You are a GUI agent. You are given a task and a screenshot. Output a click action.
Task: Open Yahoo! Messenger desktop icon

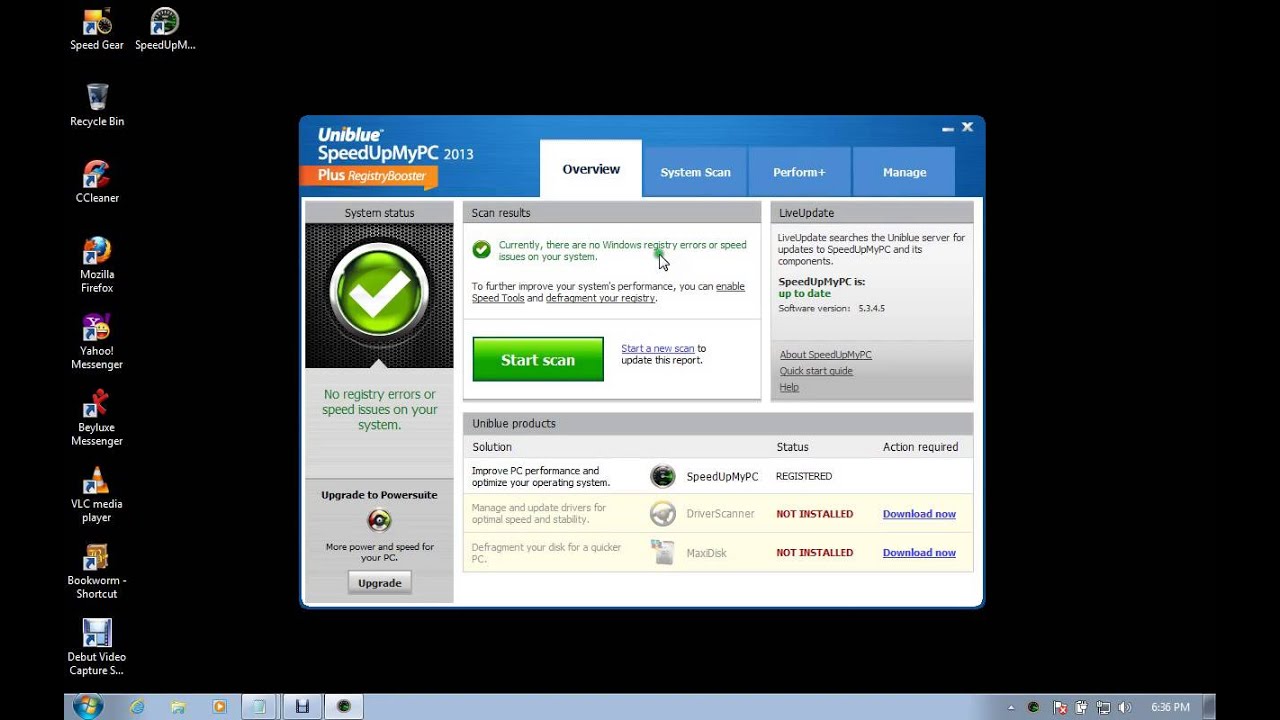(x=97, y=342)
